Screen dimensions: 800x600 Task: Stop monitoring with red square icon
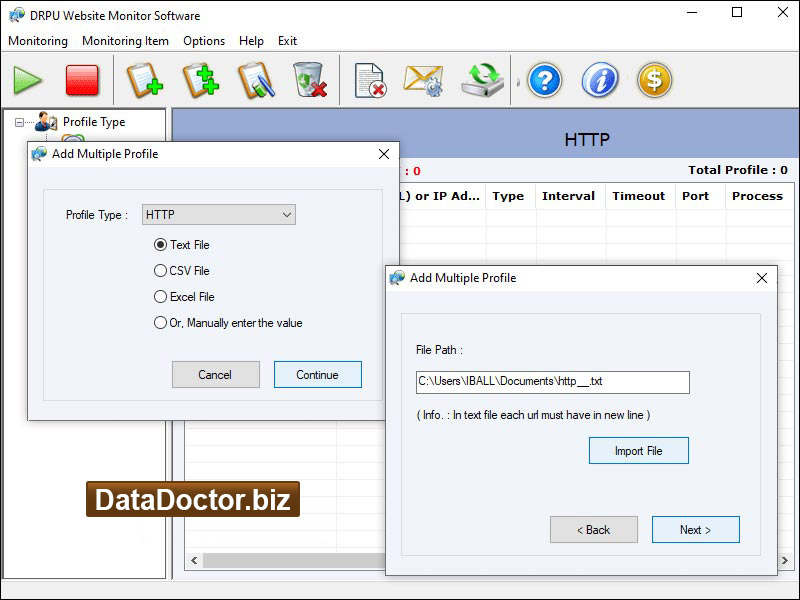(x=82, y=80)
